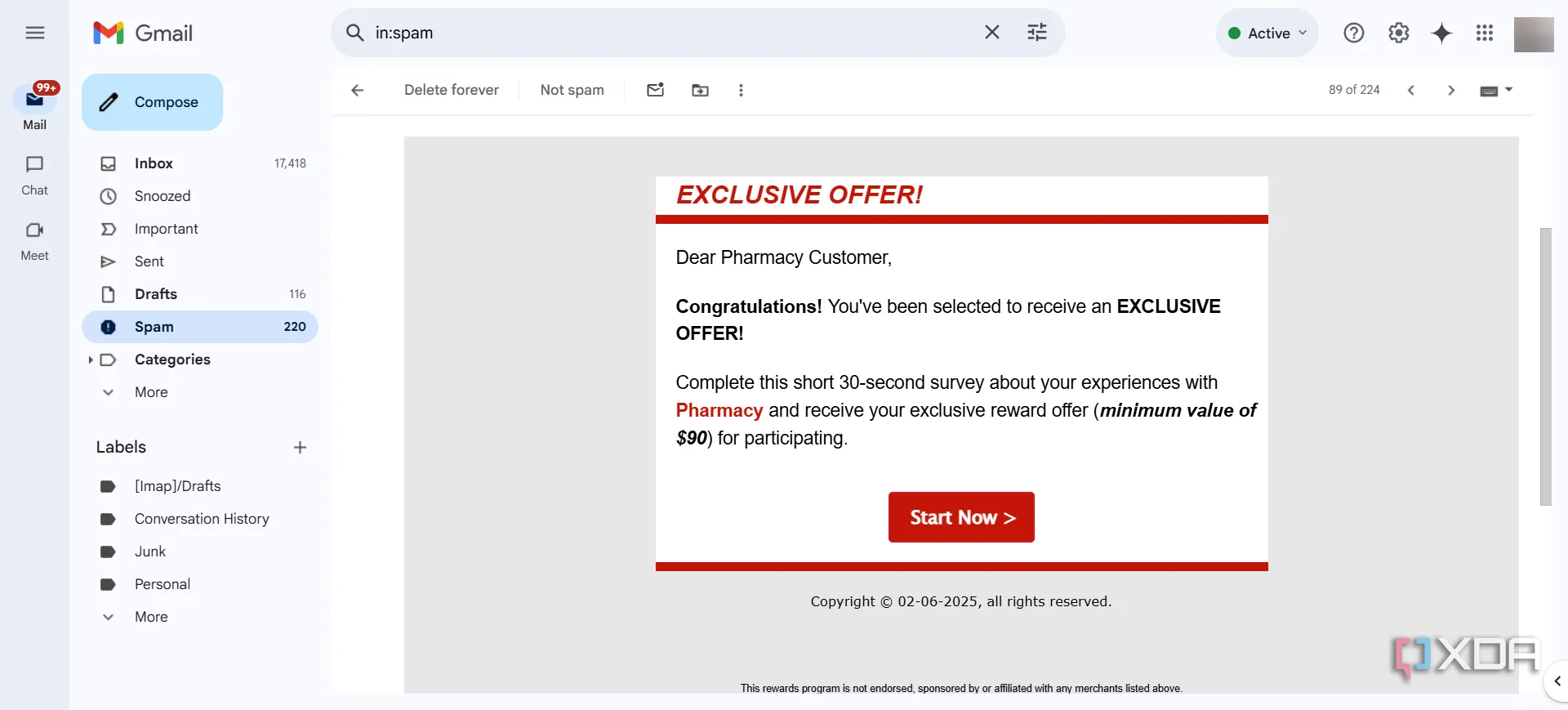Clear the in:spam search

pyautogui.click(x=991, y=33)
